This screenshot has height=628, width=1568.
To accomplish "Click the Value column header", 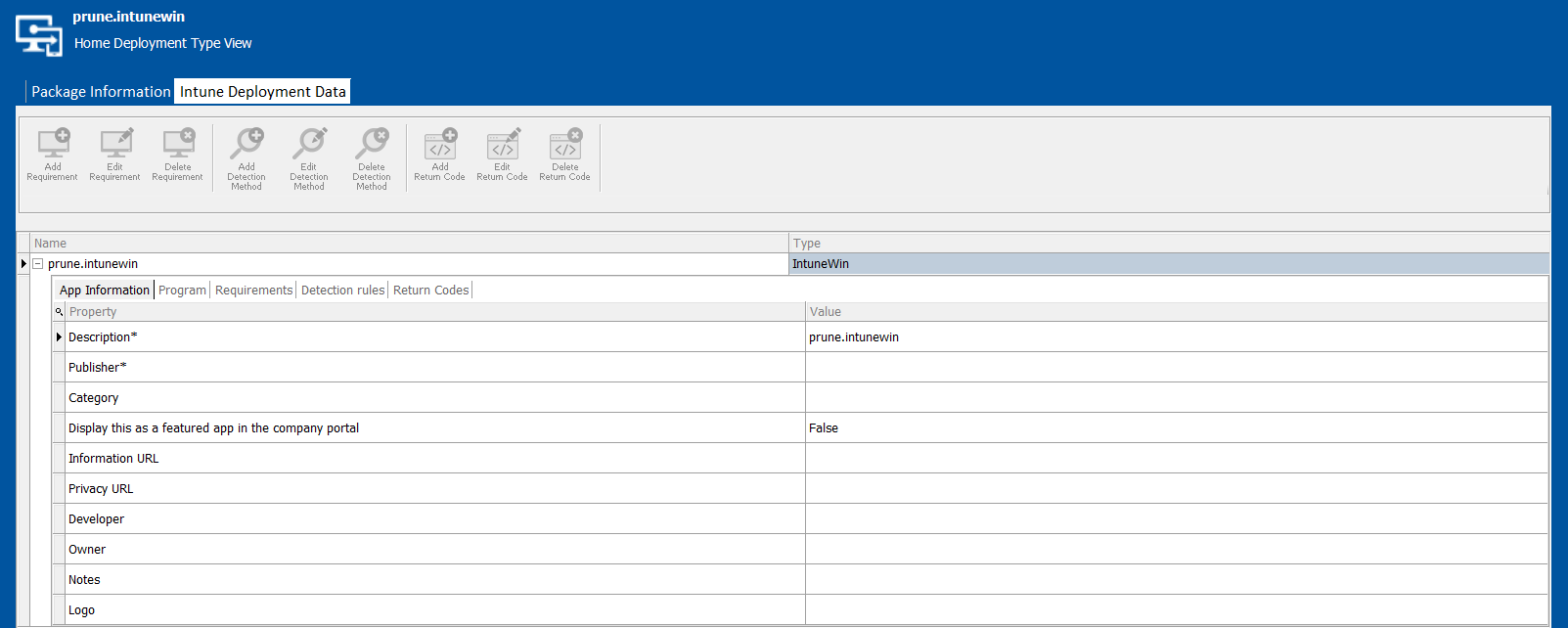I will click(x=1177, y=312).
